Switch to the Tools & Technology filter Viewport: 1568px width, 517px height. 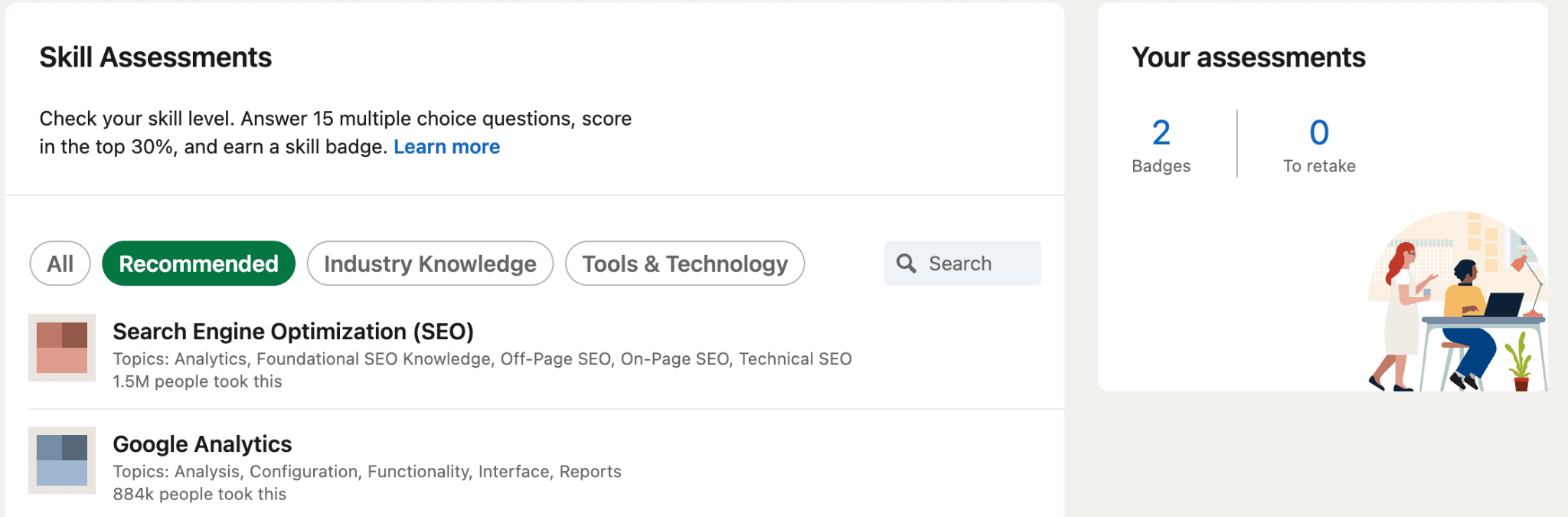pos(684,263)
